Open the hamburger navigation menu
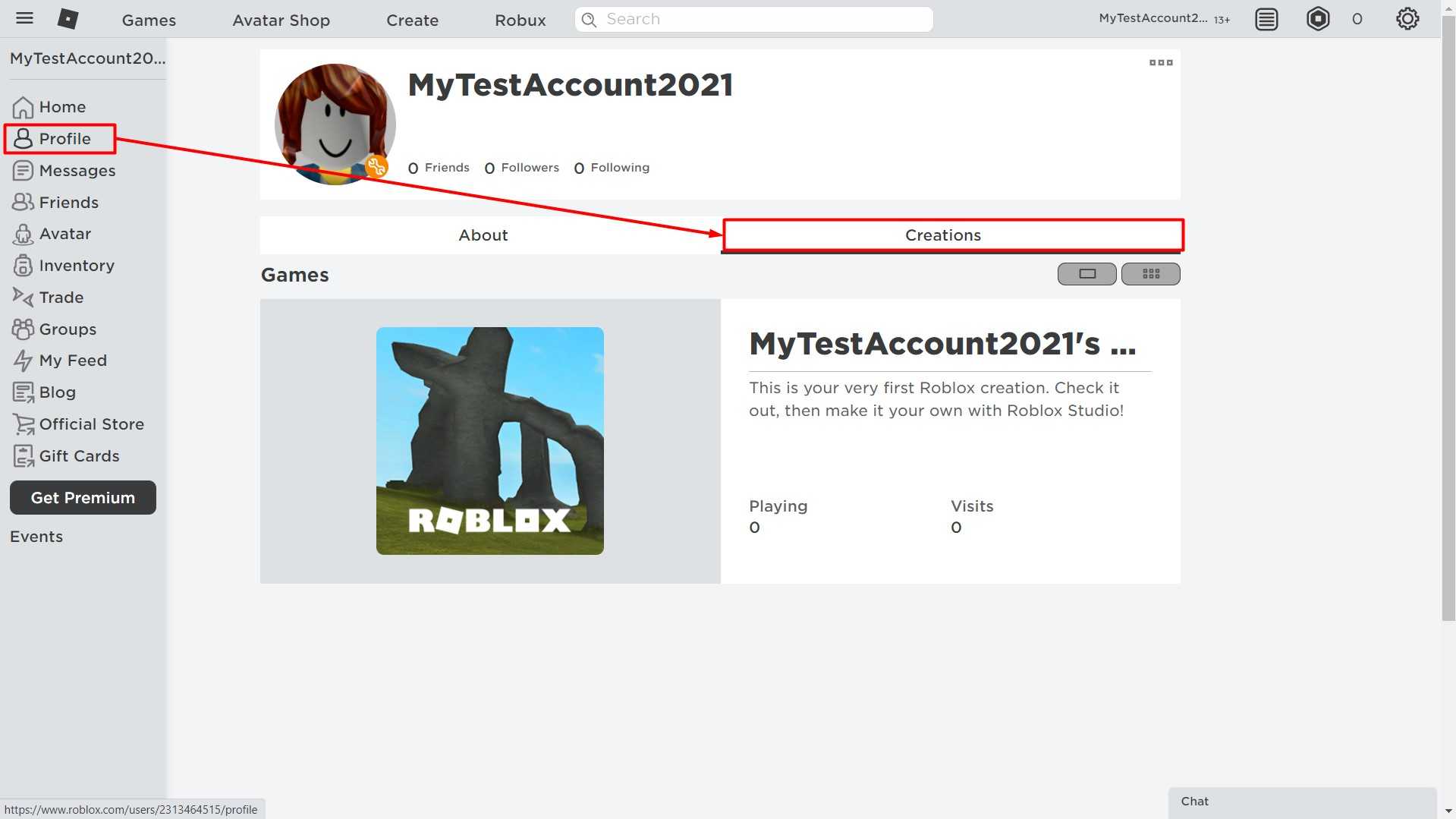1456x819 pixels. tap(24, 18)
